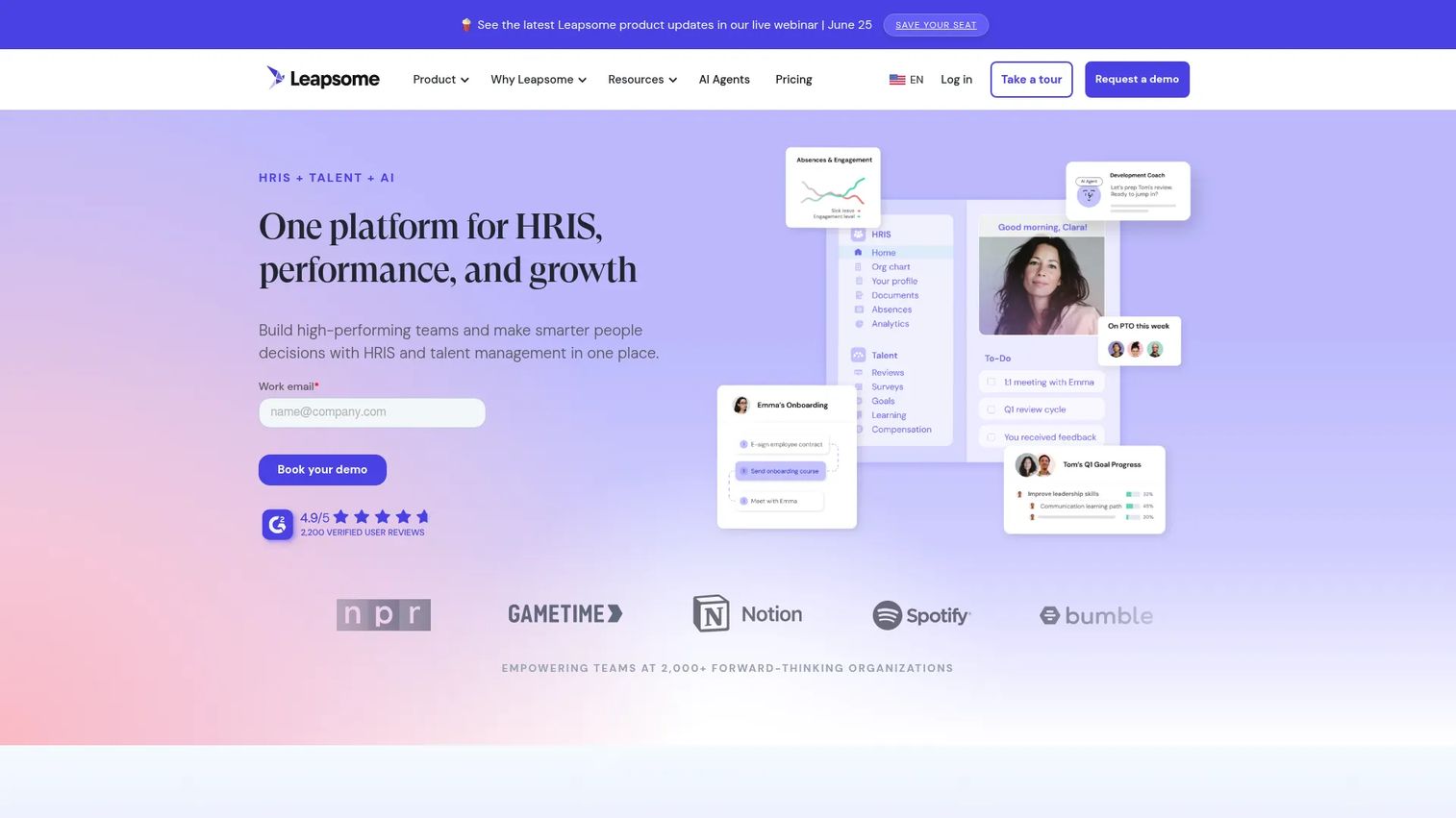Go to the Pricing page
1456x818 pixels.
point(793,80)
